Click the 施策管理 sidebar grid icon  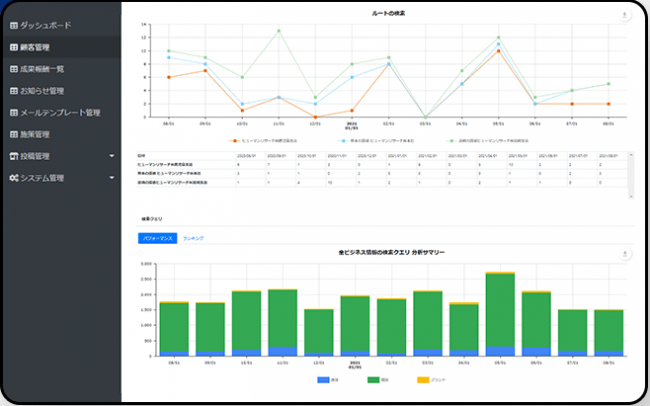pyautogui.click(x=14, y=134)
